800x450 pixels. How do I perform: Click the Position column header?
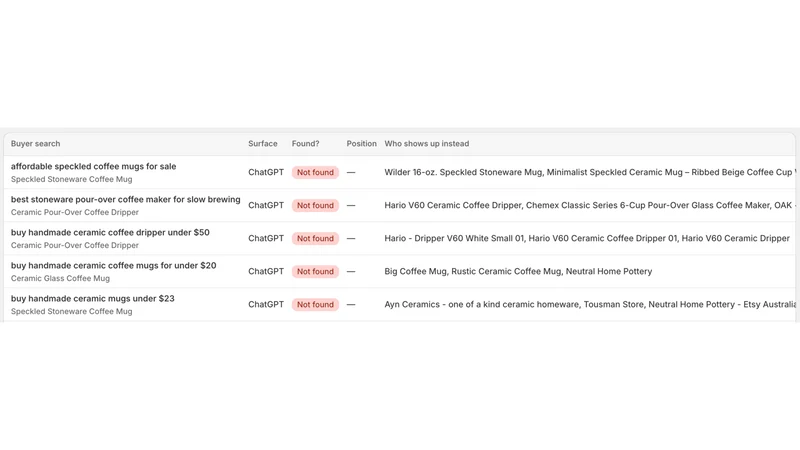coord(361,143)
